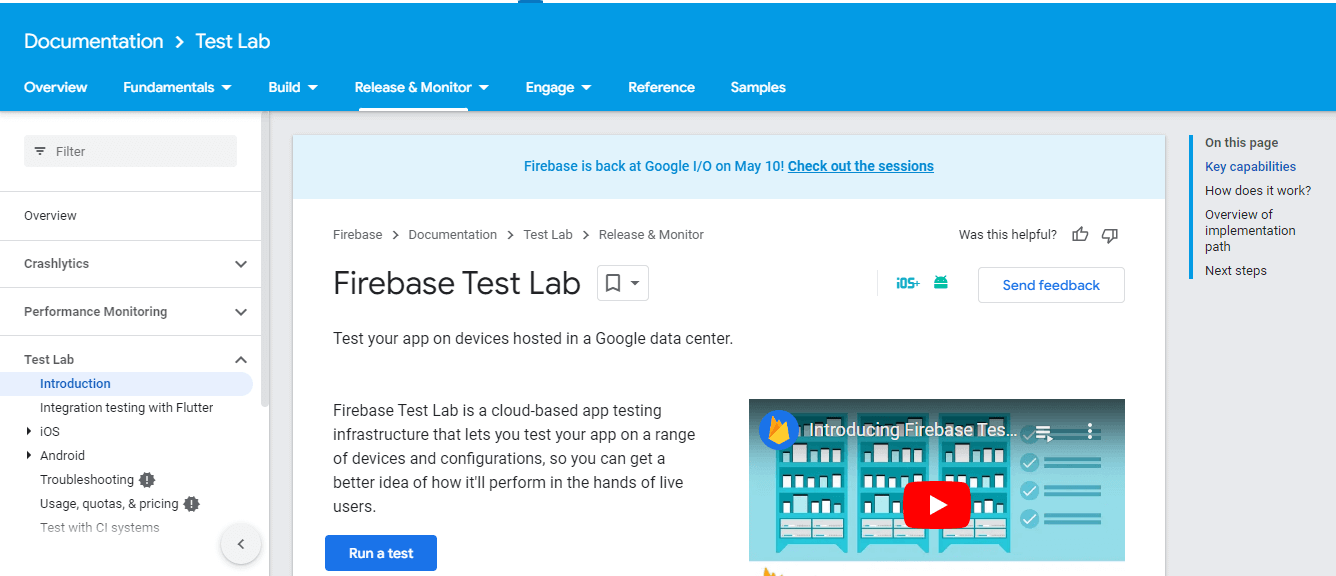
Task: Click the bookmark icon next to page title
Action: pyautogui.click(x=614, y=283)
